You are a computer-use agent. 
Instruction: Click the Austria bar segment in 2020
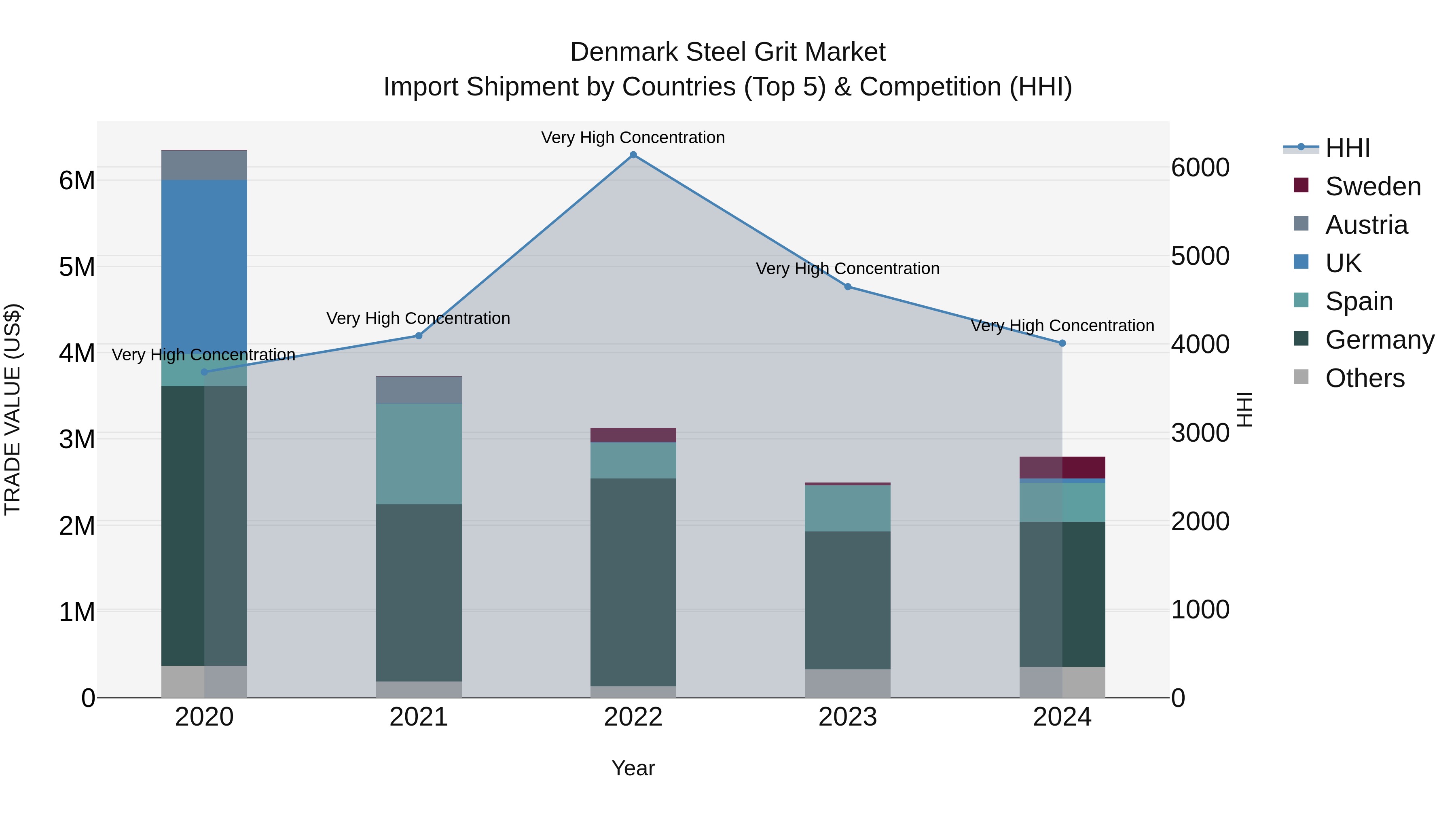coord(204,165)
